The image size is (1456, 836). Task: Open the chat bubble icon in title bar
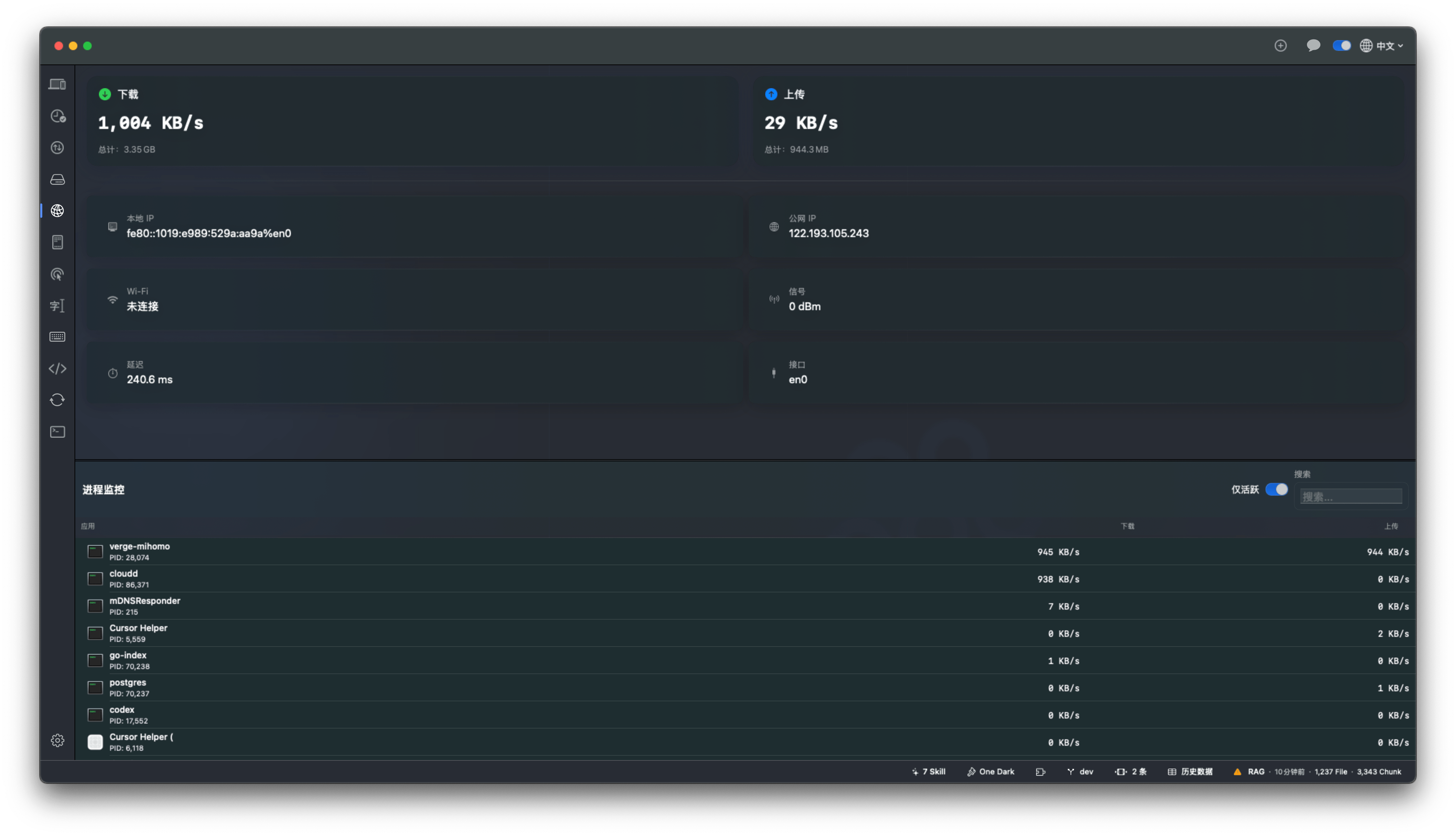click(1313, 45)
